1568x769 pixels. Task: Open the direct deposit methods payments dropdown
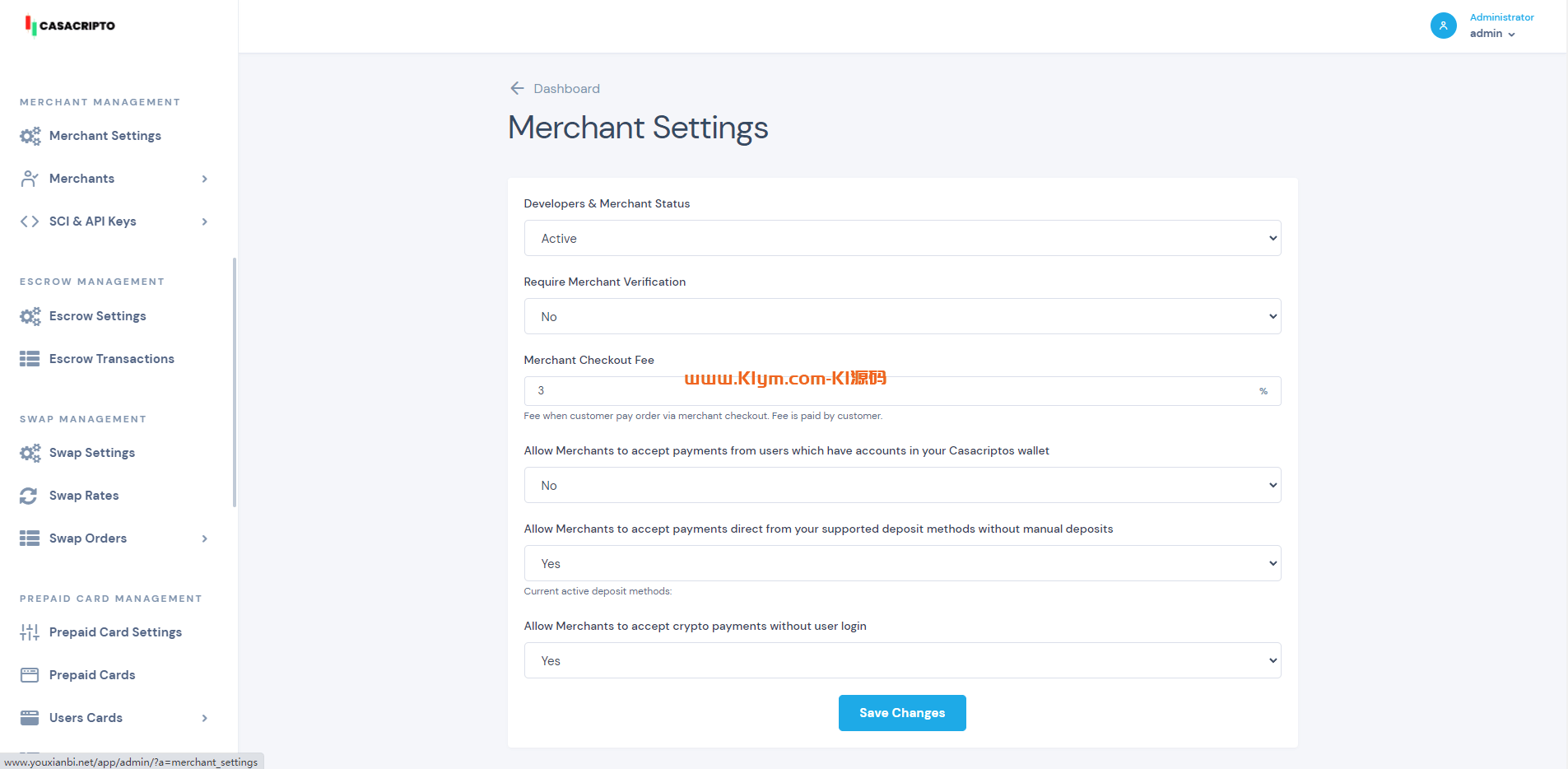click(902, 563)
